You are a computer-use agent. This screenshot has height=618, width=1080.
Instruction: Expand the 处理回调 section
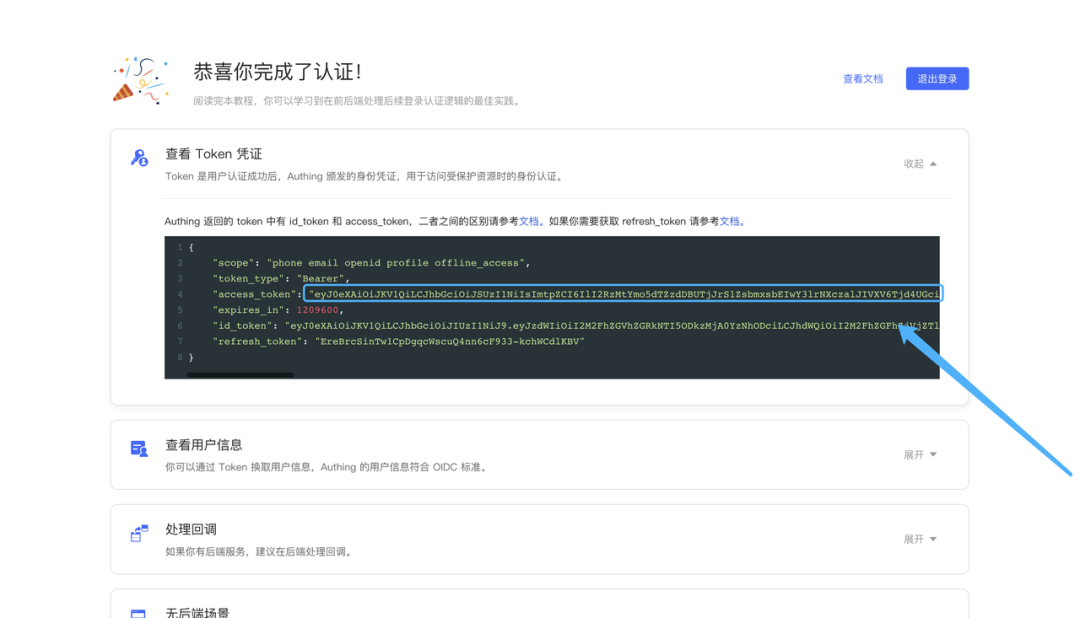point(920,539)
